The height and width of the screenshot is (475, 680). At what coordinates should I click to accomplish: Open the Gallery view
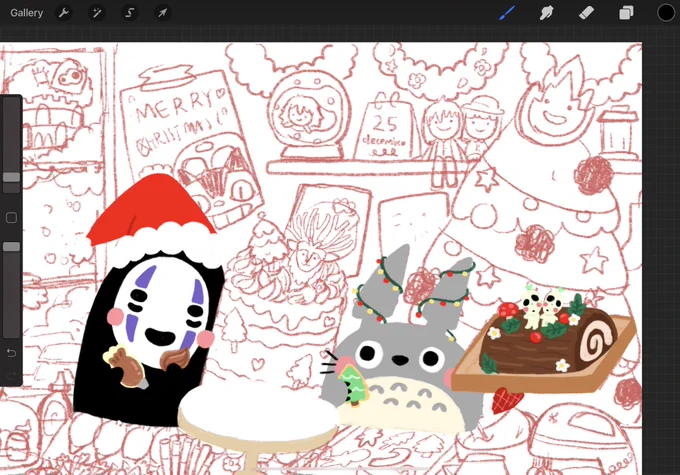click(26, 13)
